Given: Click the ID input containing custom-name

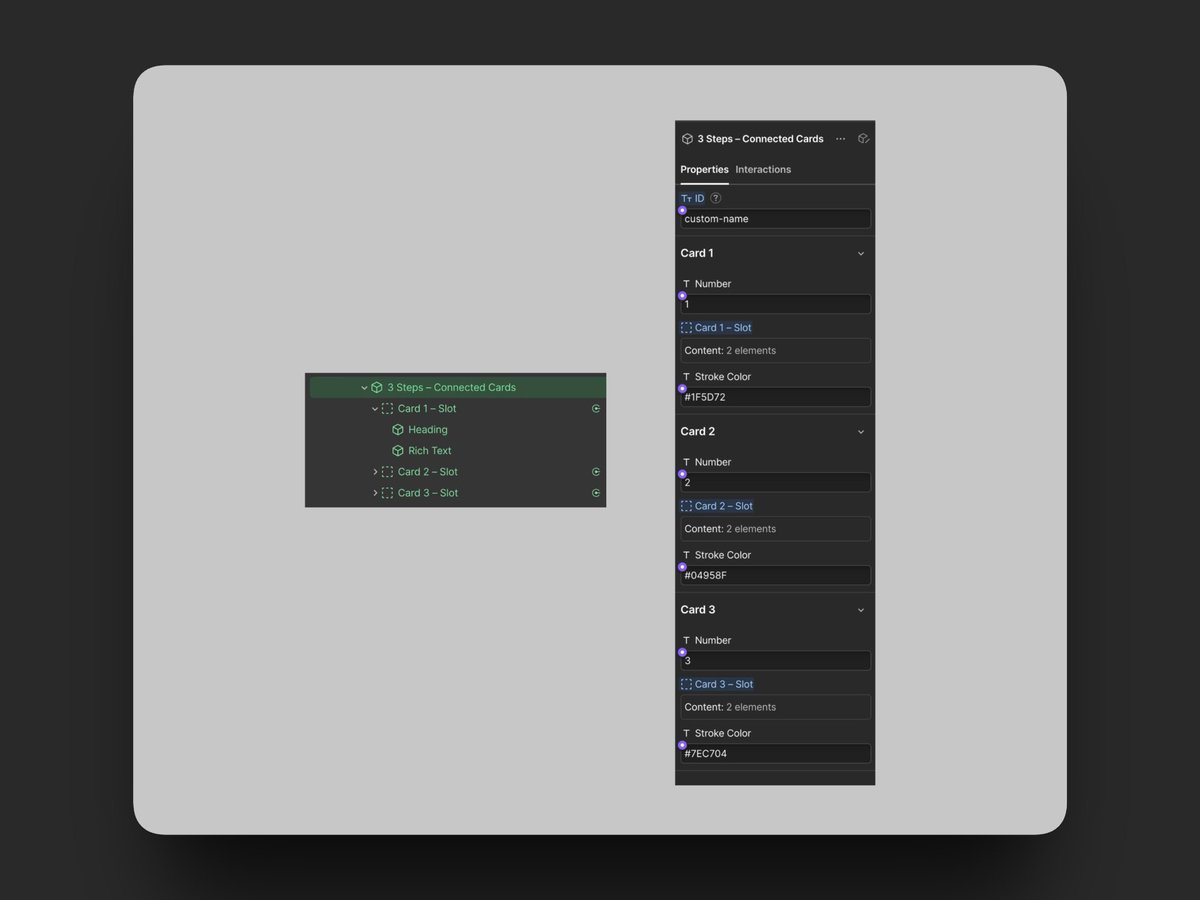Looking at the screenshot, I should [x=775, y=219].
